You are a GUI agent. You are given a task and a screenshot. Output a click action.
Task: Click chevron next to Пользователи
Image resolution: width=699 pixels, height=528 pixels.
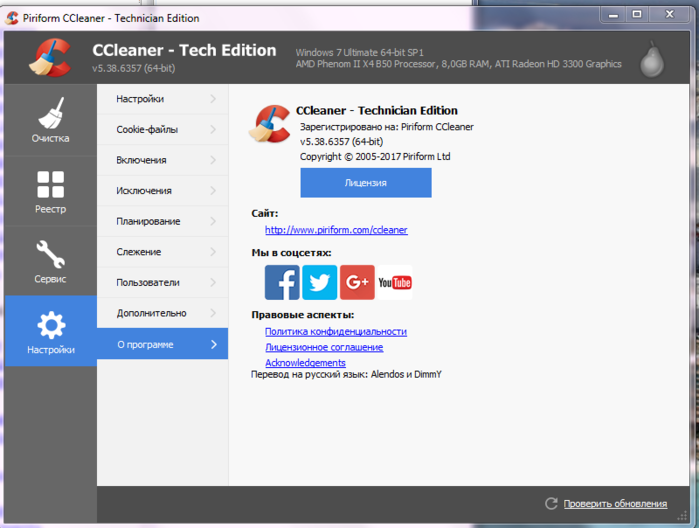click(213, 282)
